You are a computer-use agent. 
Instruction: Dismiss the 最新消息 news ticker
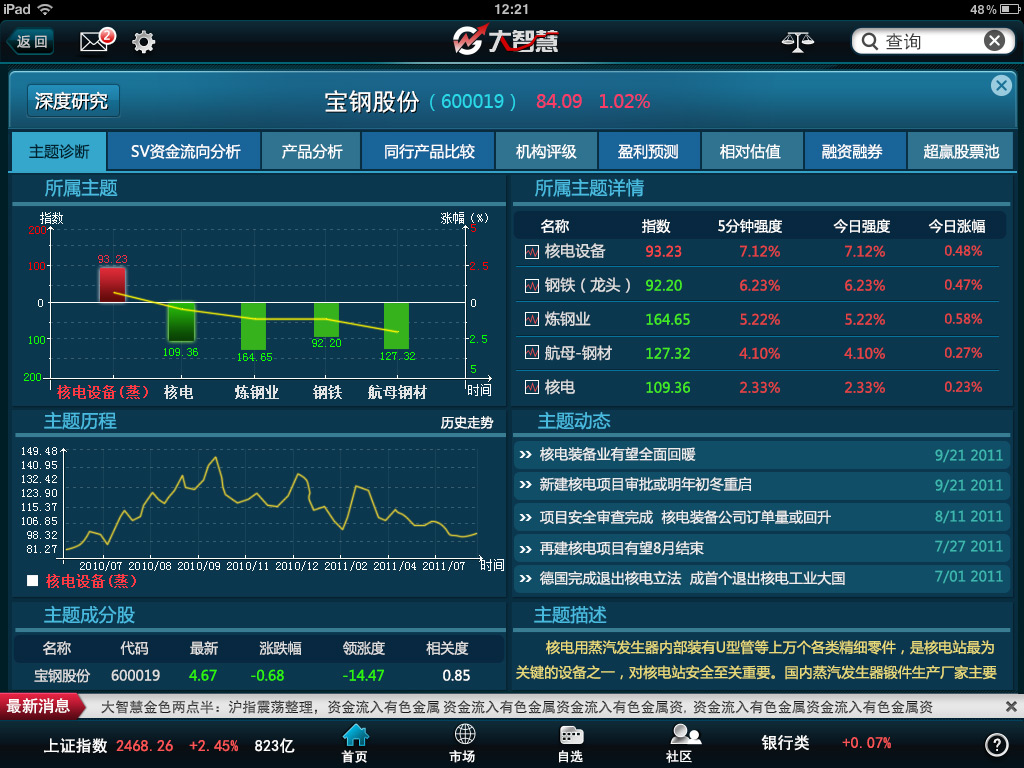[1011, 707]
